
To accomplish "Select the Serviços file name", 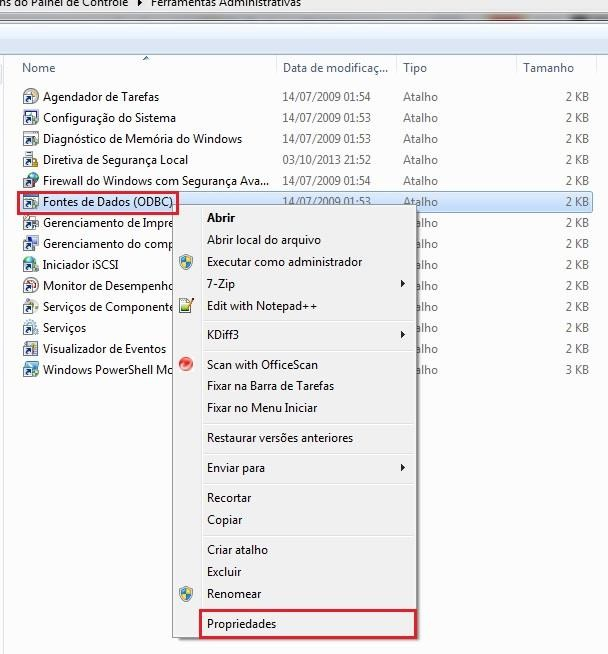I will [x=64, y=328].
